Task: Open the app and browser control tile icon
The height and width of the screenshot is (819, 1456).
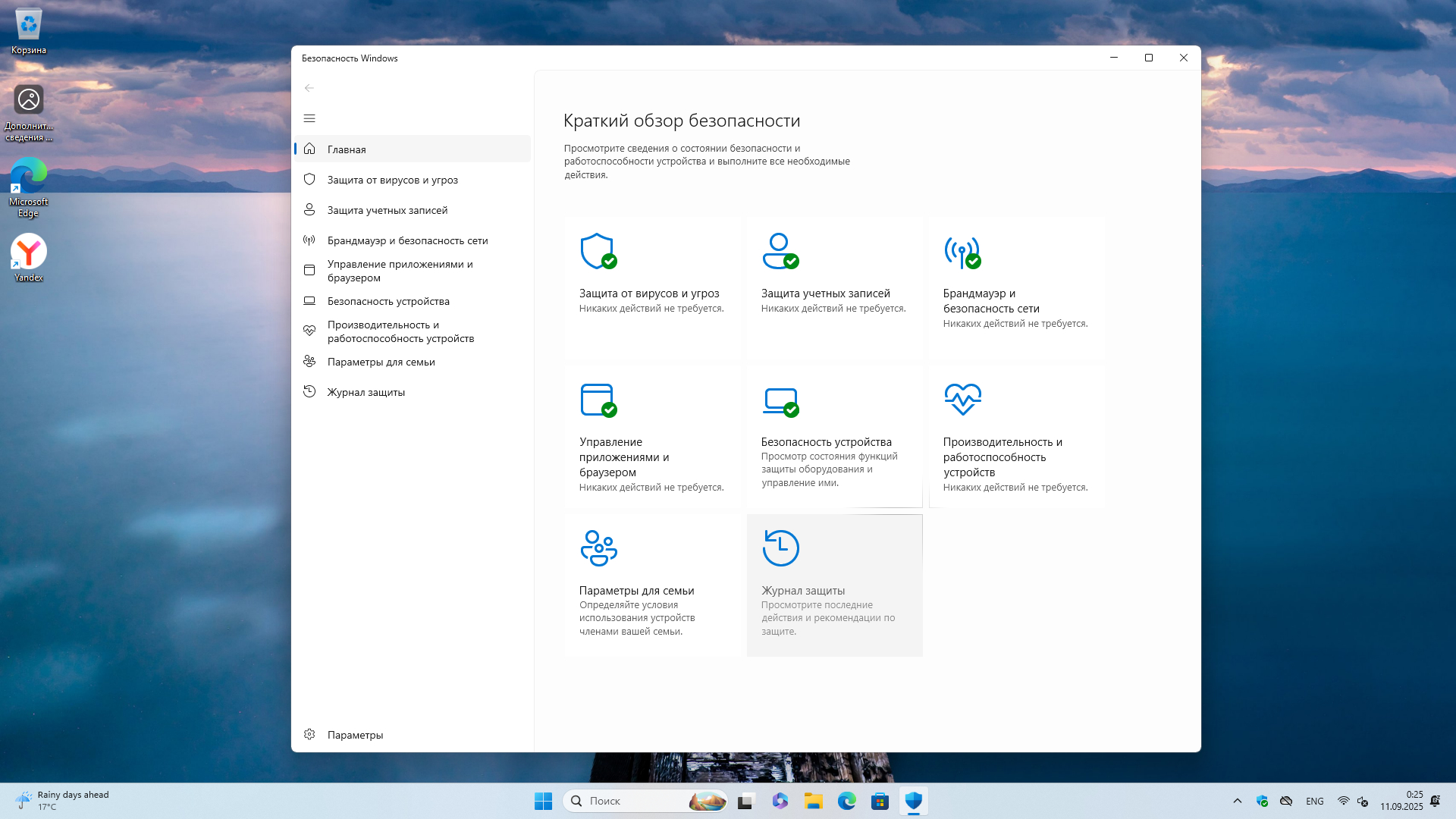Action: pyautogui.click(x=598, y=400)
